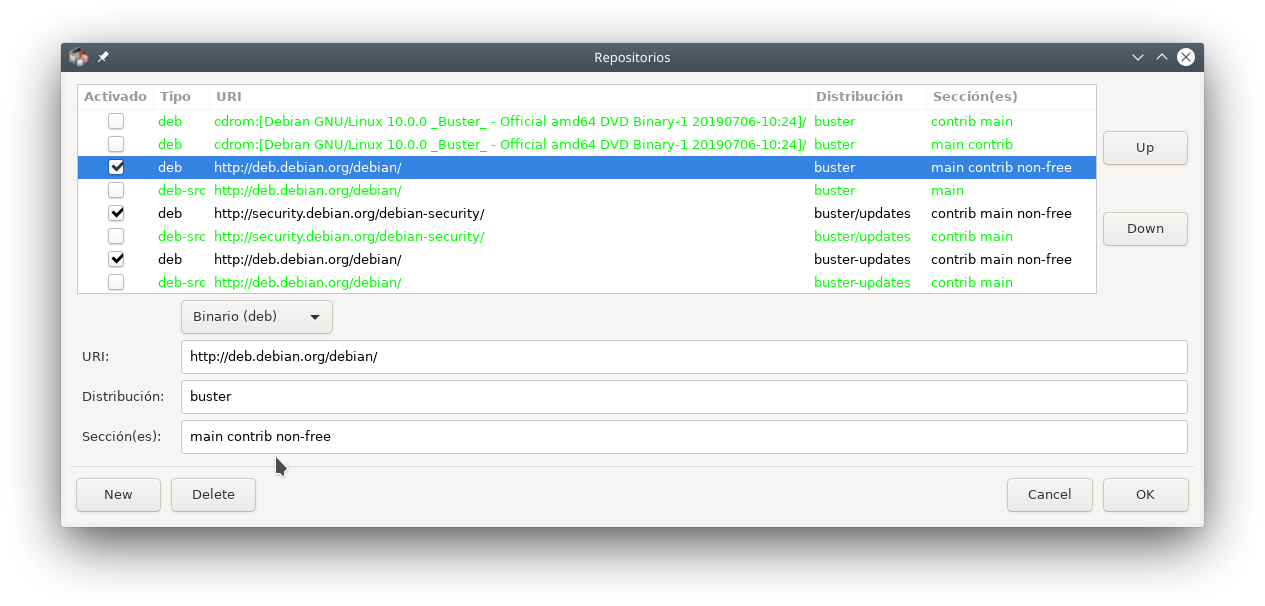This screenshot has height=606, width=1265.
Task: Minimize the Repositorios window
Action: [x=1138, y=57]
